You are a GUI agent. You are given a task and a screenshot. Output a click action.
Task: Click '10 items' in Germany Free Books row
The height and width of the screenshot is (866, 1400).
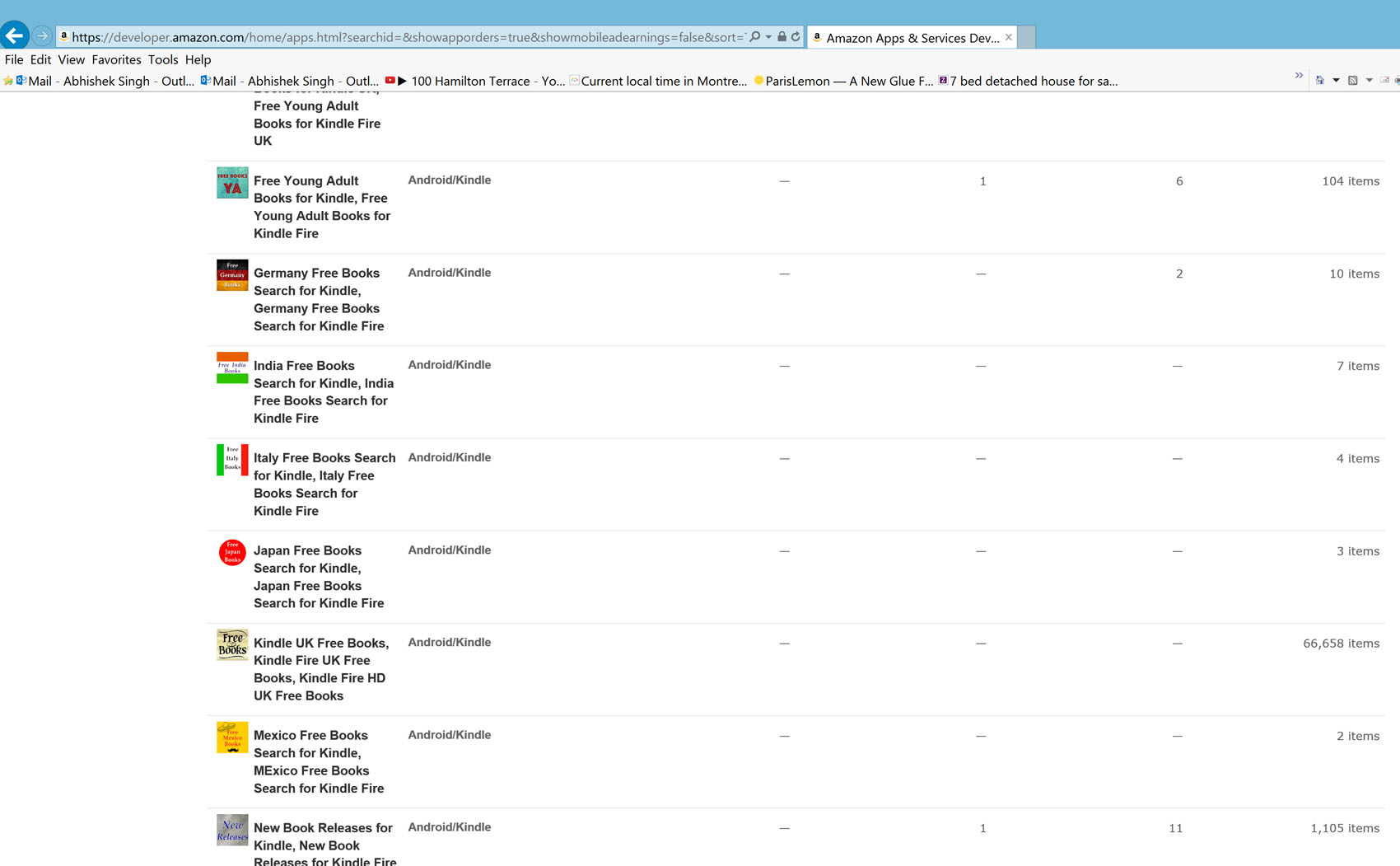click(1355, 274)
